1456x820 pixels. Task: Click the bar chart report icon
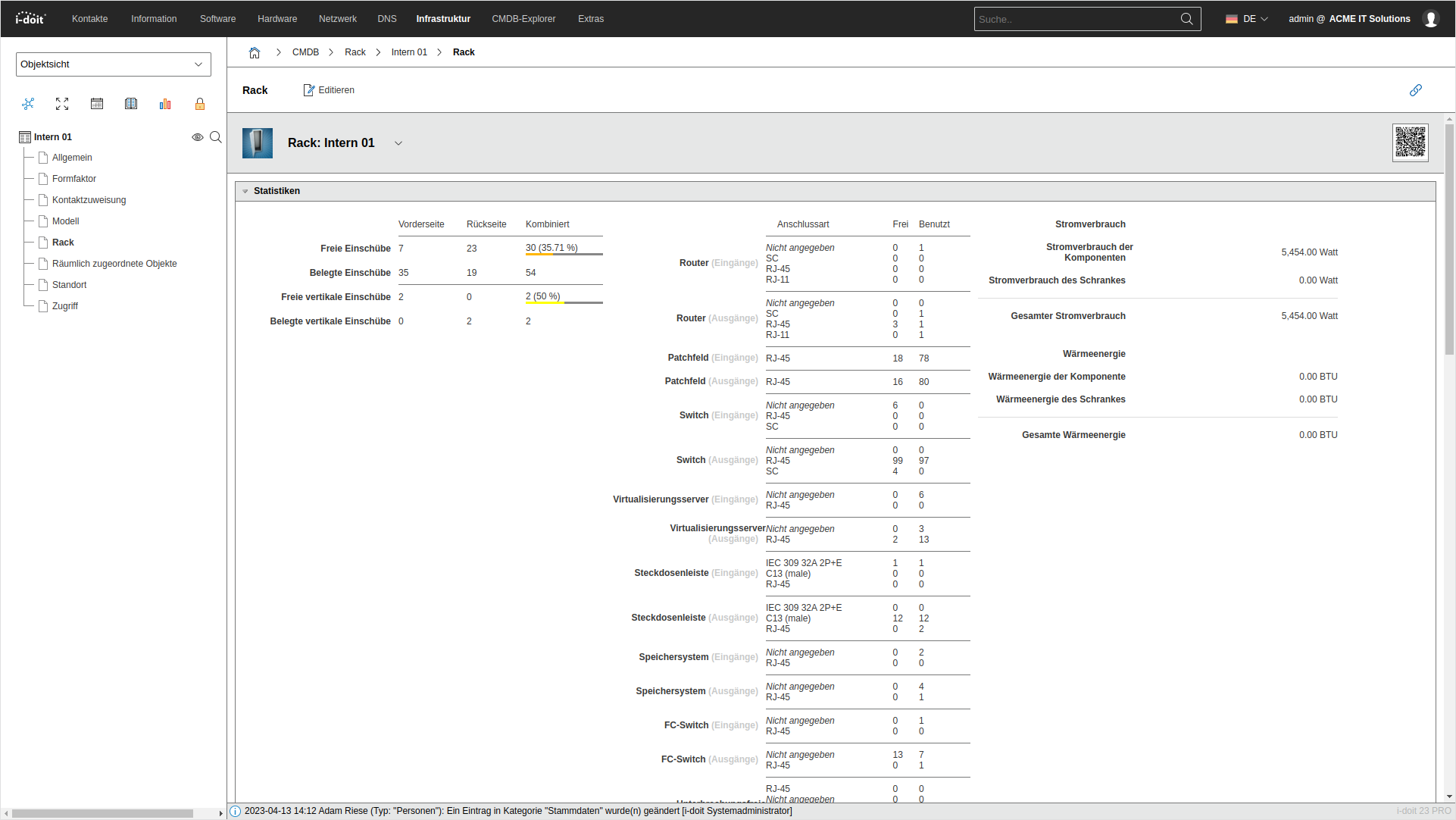[165, 104]
